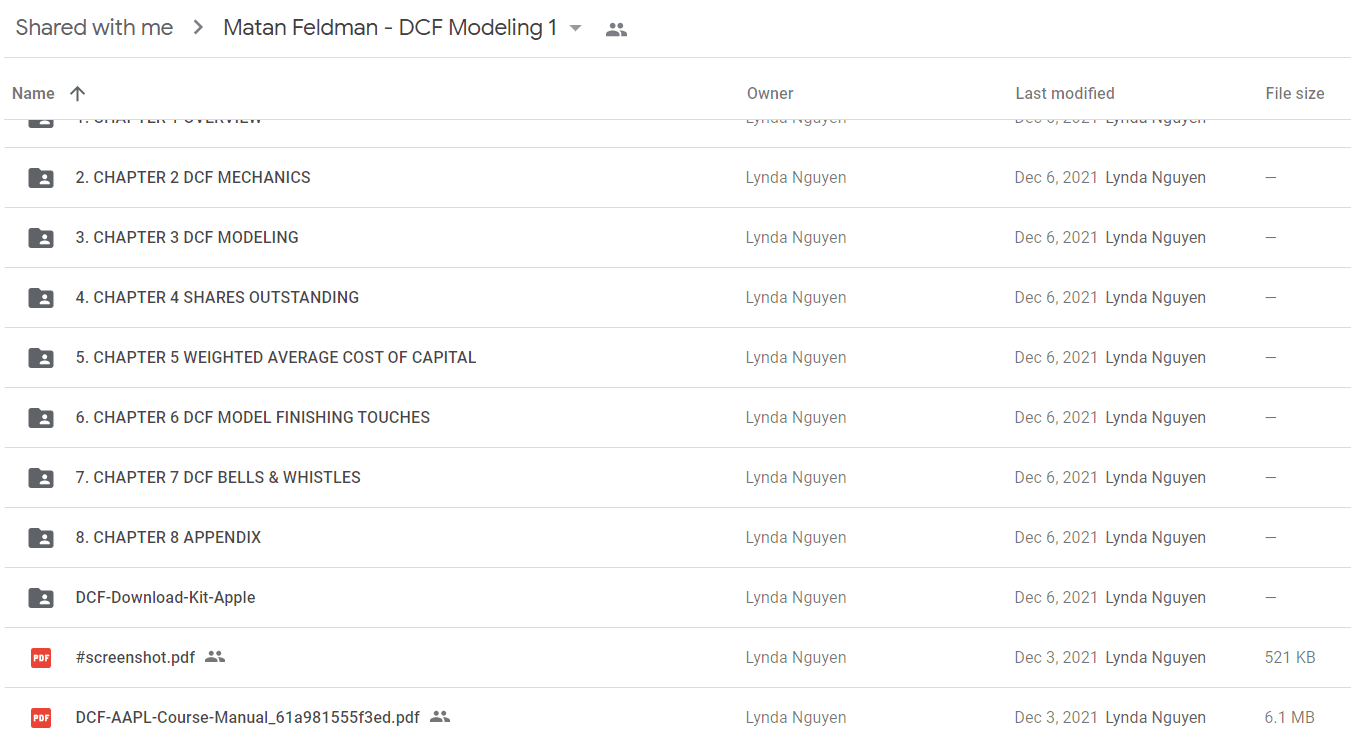The image size is (1351, 740).
Task: Click the shared people icon beside folder title
Action: pos(617,30)
